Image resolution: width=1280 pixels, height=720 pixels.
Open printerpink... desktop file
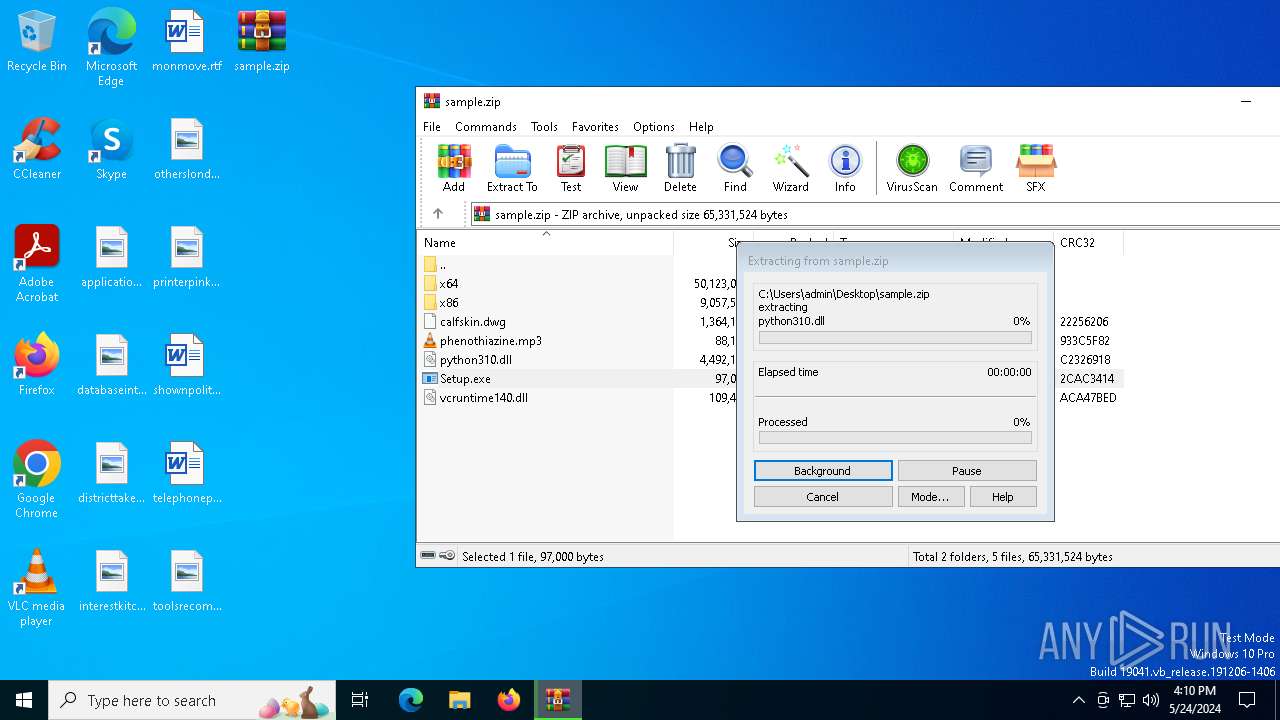(187, 258)
